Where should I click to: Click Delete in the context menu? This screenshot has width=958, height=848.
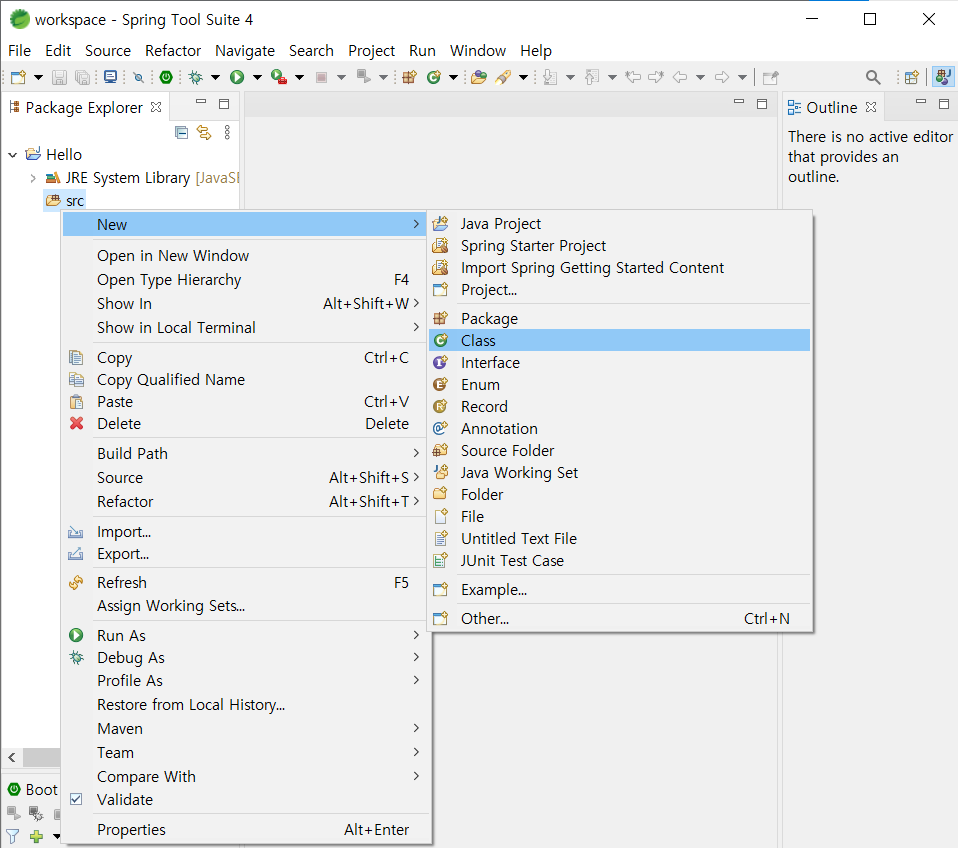click(244, 423)
